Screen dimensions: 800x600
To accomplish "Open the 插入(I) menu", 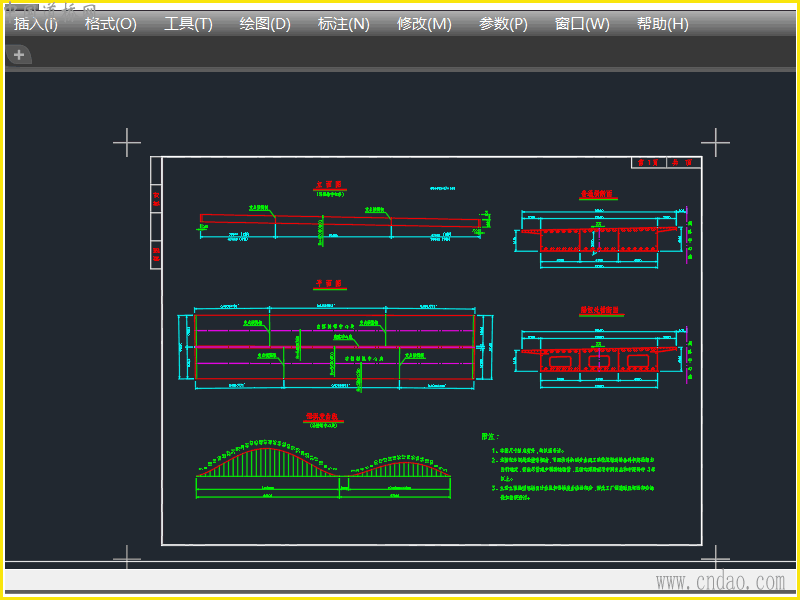I will [36, 24].
